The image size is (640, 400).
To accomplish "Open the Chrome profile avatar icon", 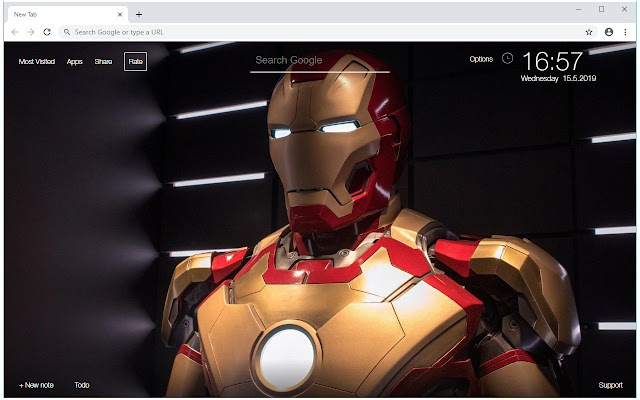I will click(x=609, y=32).
